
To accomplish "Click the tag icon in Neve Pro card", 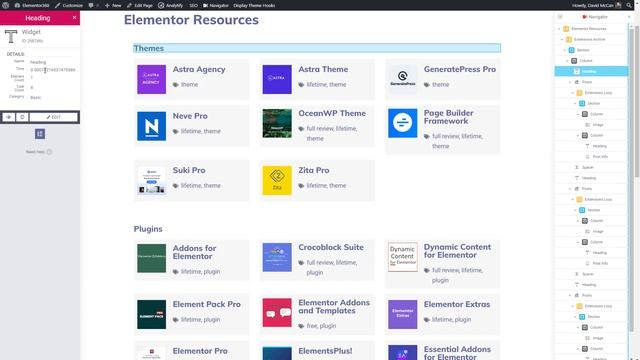I will pos(176,131).
